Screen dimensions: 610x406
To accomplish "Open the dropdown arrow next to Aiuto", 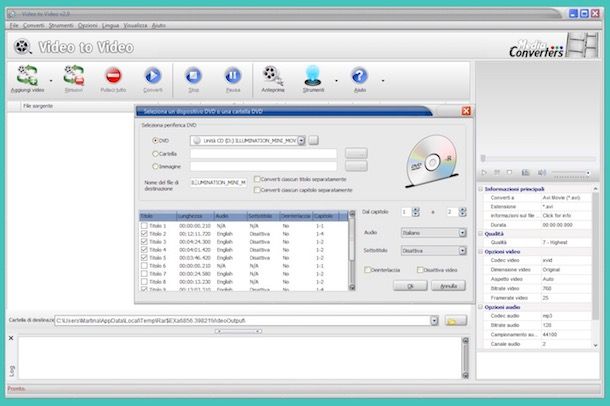I will 383,81.
